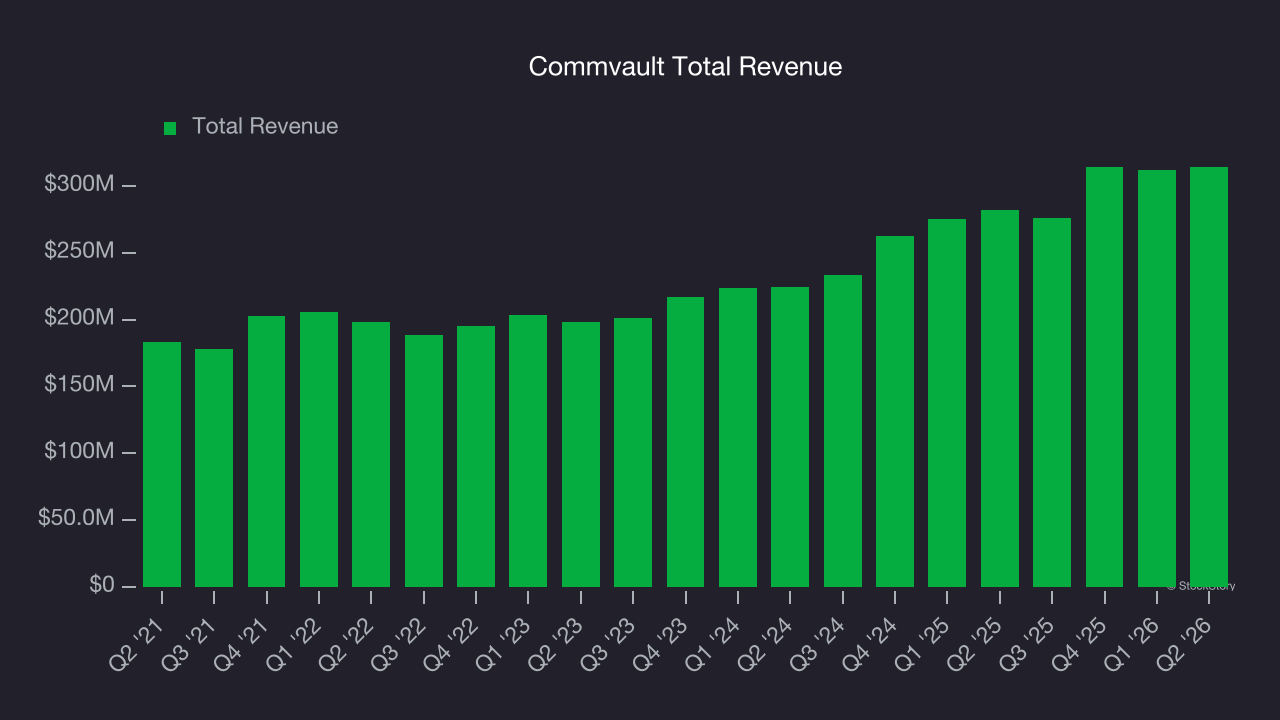Click the revenue bar for Q3 '23
This screenshot has width=1280, height=720.
tap(633, 452)
